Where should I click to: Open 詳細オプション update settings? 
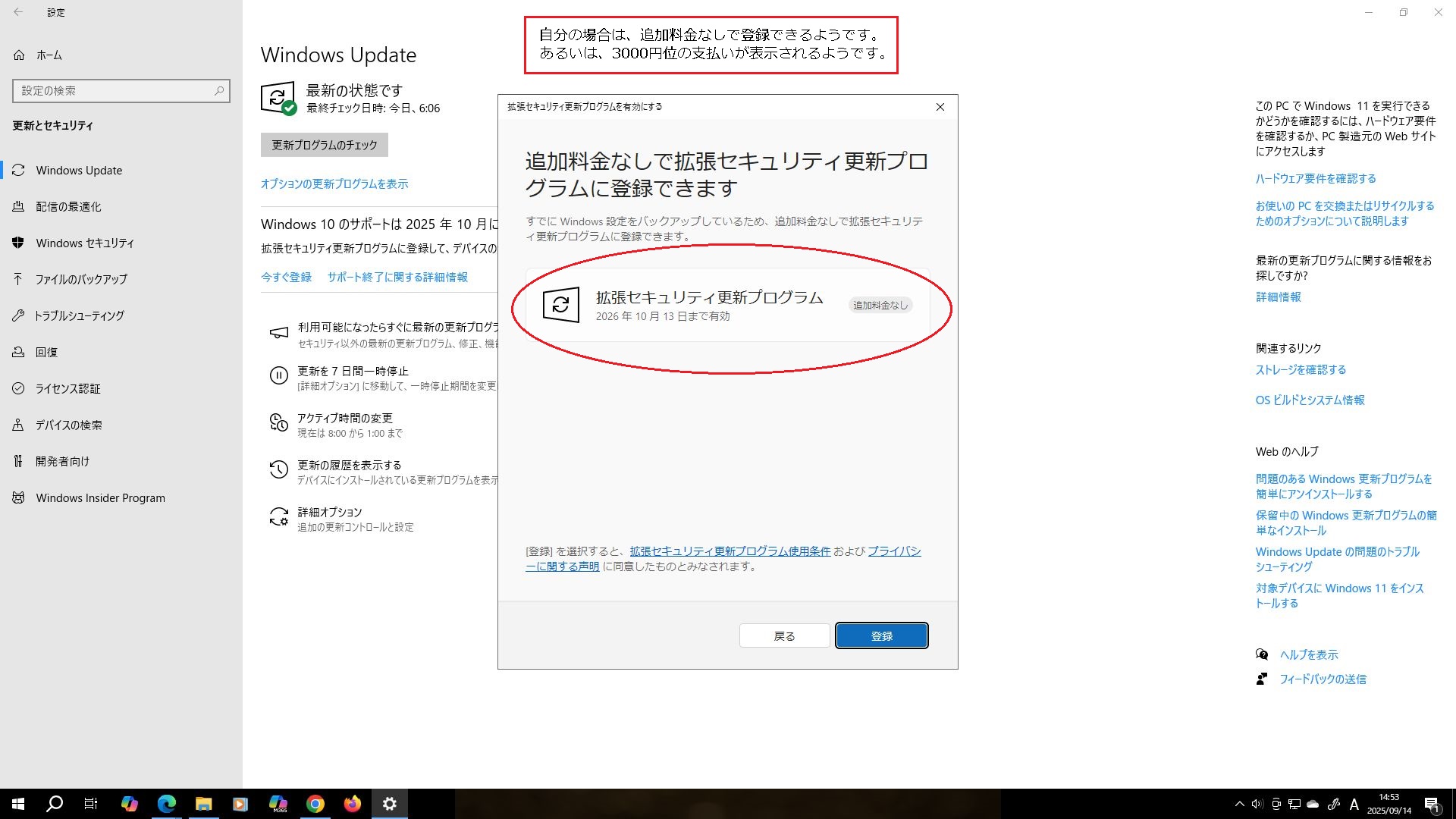pyautogui.click(x=329, y=513)
